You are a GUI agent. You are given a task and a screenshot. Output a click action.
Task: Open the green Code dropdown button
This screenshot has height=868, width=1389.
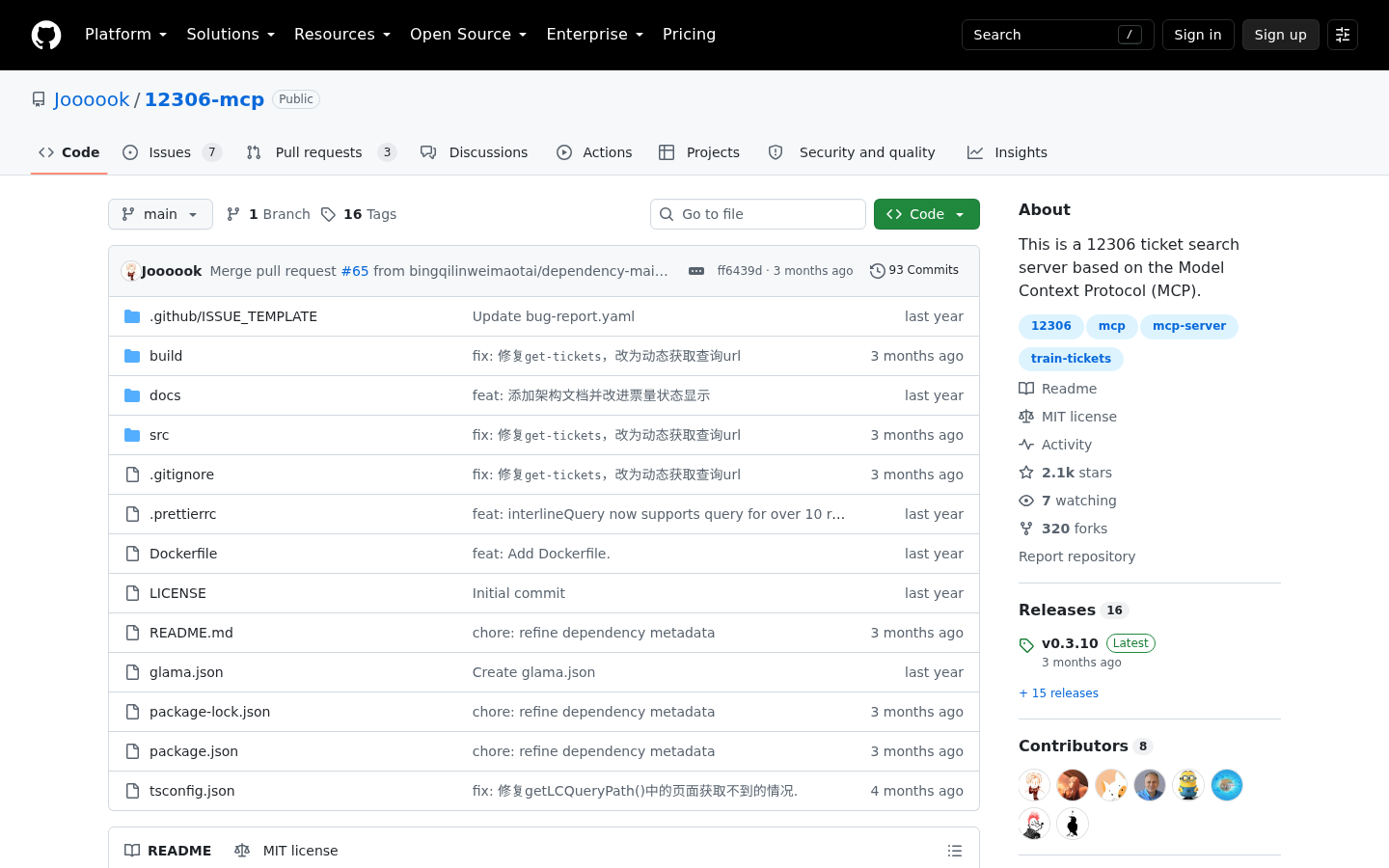(927, 214)
